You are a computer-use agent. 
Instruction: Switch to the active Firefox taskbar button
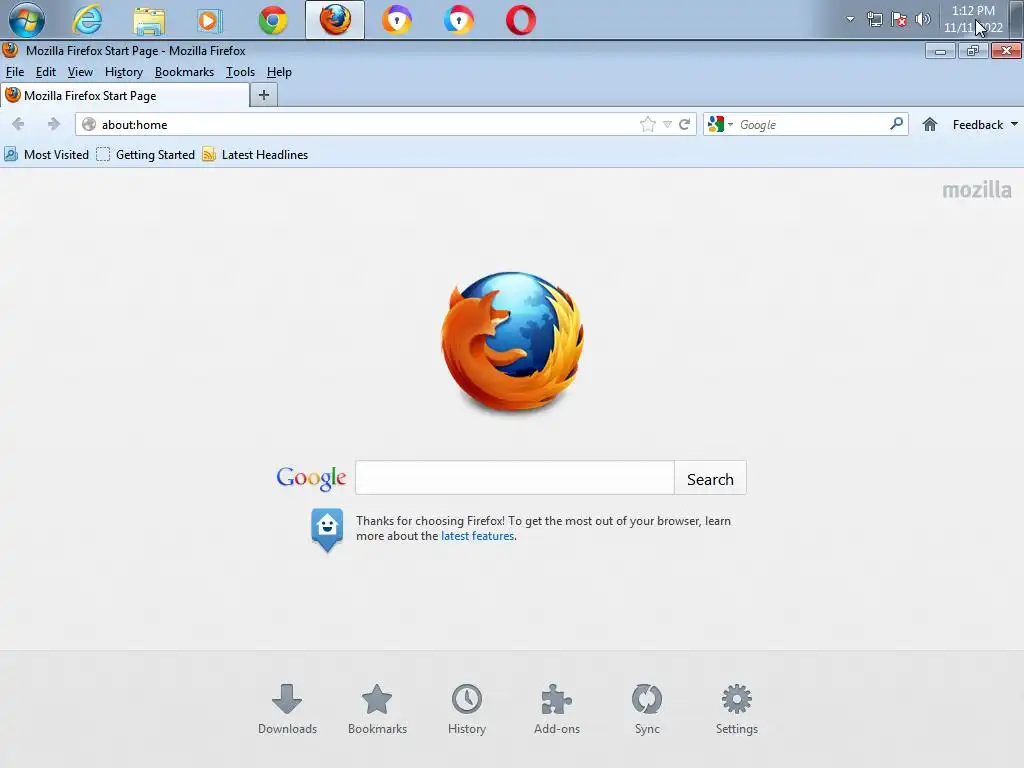point(335,20)
